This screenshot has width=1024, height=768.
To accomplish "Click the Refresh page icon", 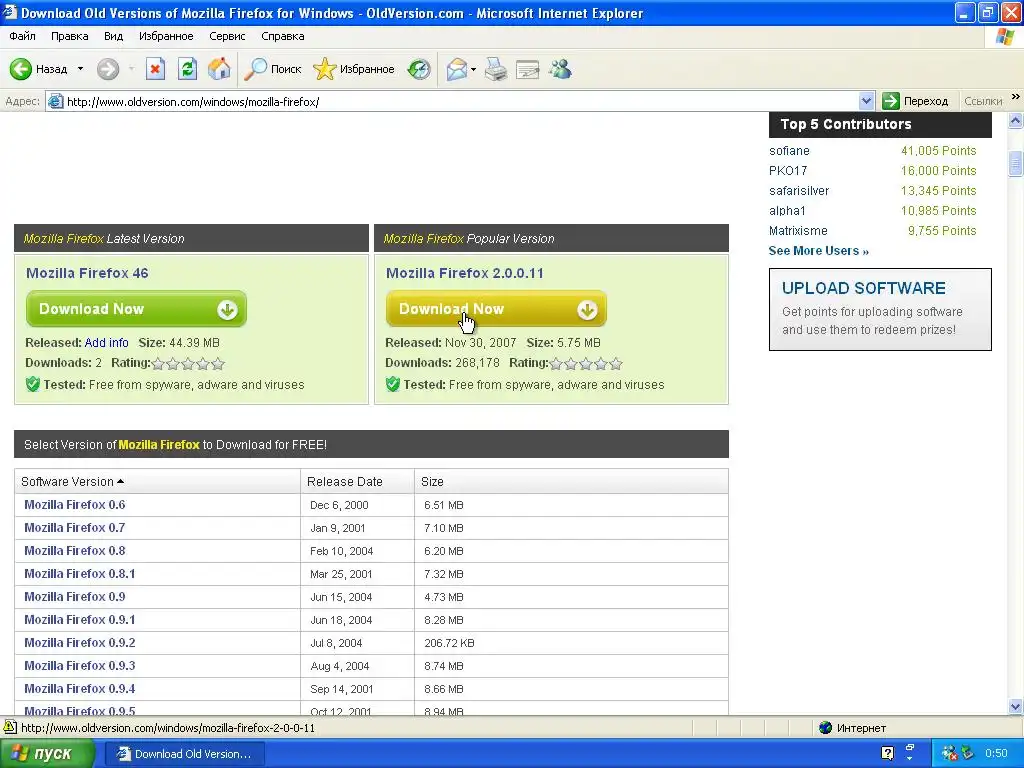I will pyautogui.click(x=187, y=69).
